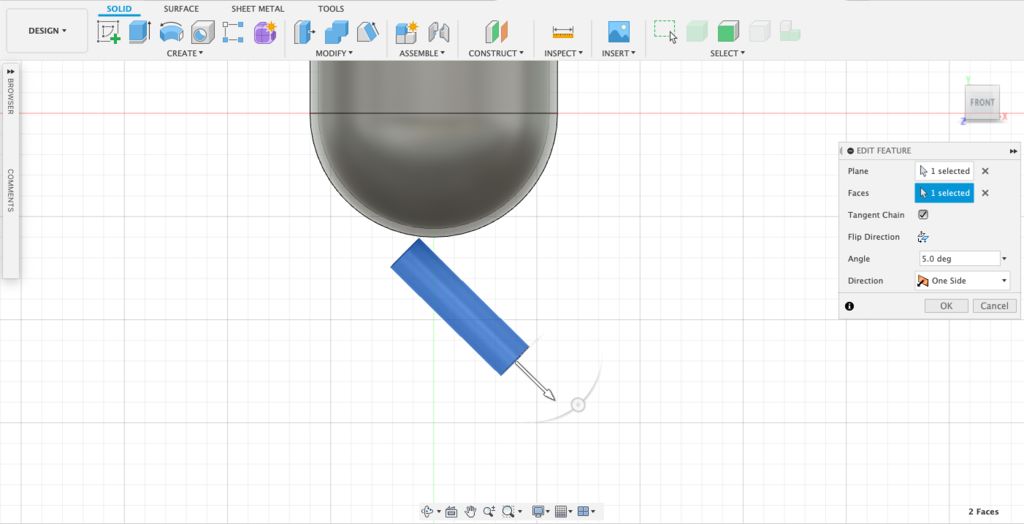Switch to the Sheet Metal tab
Screen dimensions: 1024x524
click(258, 9)
